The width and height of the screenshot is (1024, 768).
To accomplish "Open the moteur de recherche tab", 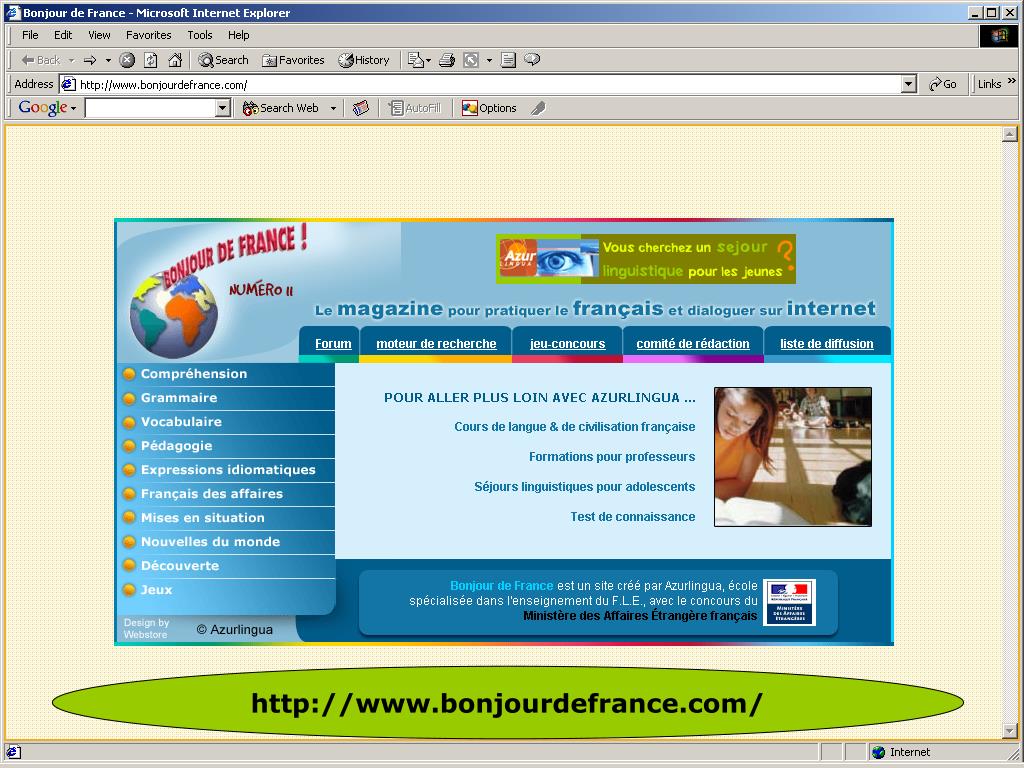I will click(x=436, y=344).
